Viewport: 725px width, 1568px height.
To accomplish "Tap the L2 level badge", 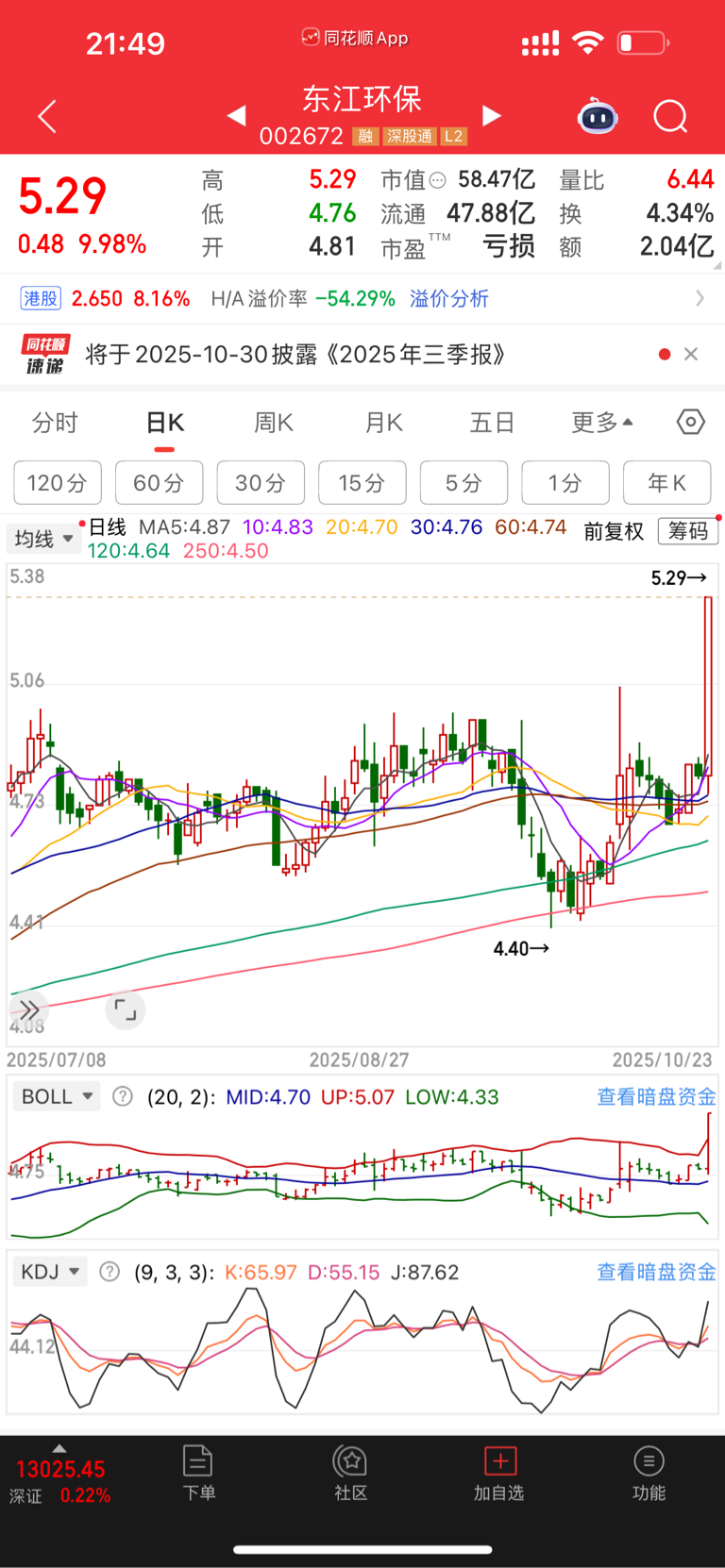I will (453, 137).
